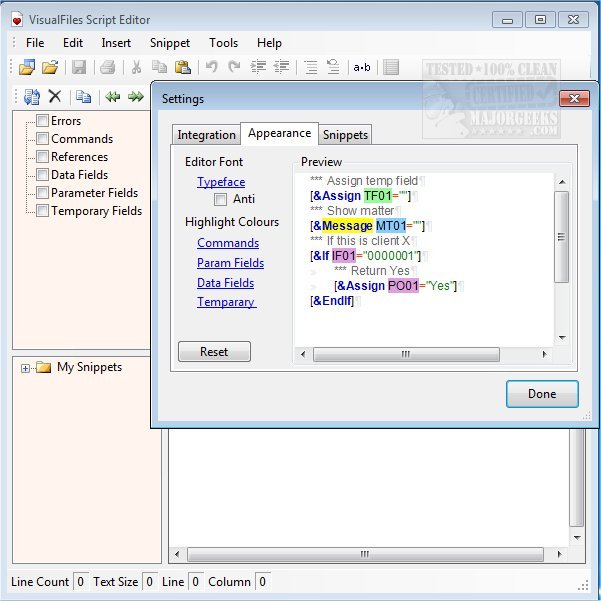Image resolution: width=601 pixels, height=601 pixels.
Task: Click the Typeface link
Action: pyautogui.click(x=221, y=182)
